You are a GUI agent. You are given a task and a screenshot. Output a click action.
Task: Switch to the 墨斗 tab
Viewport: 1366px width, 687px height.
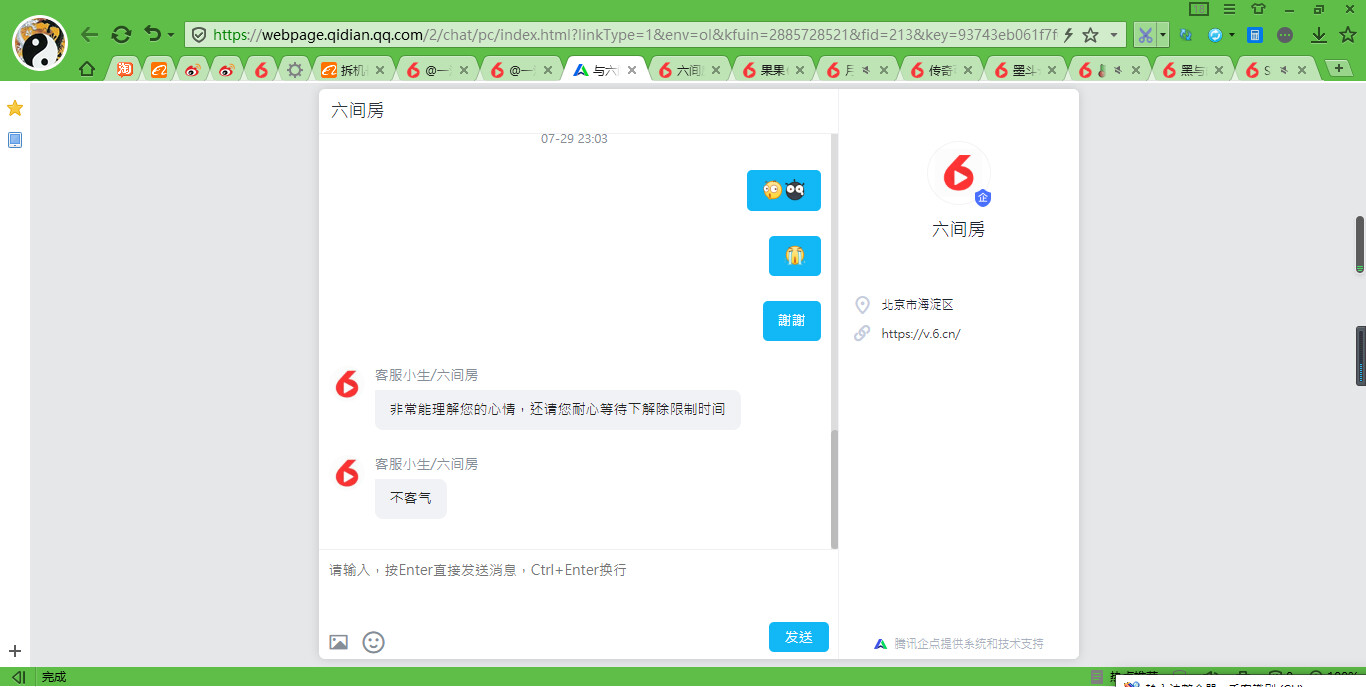(x=1026, y=70)
